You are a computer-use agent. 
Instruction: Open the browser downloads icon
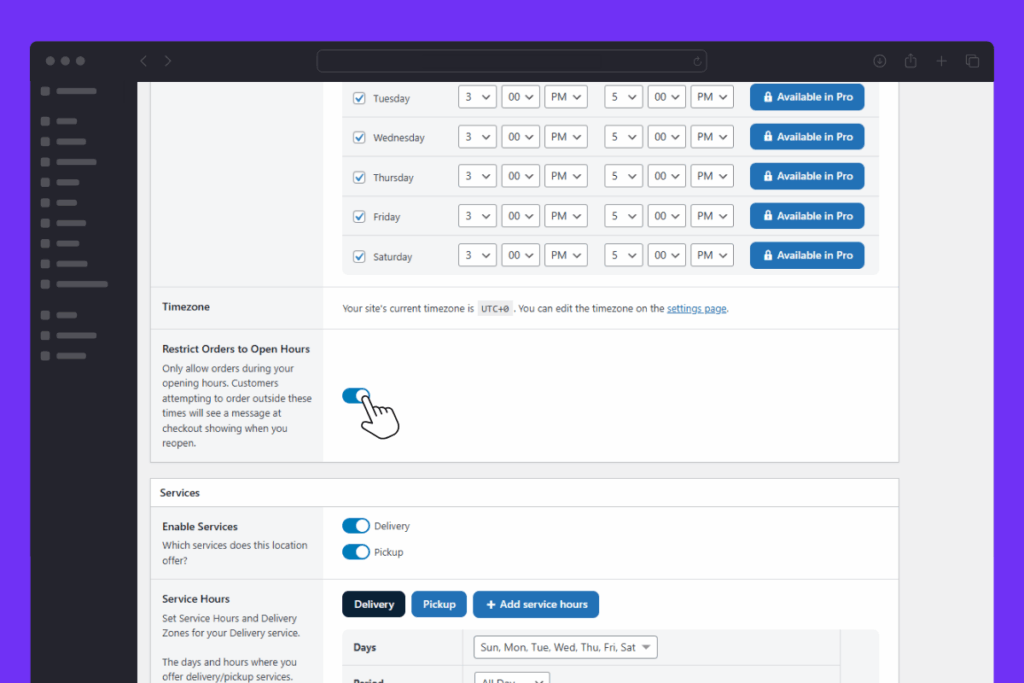[879, 61]
